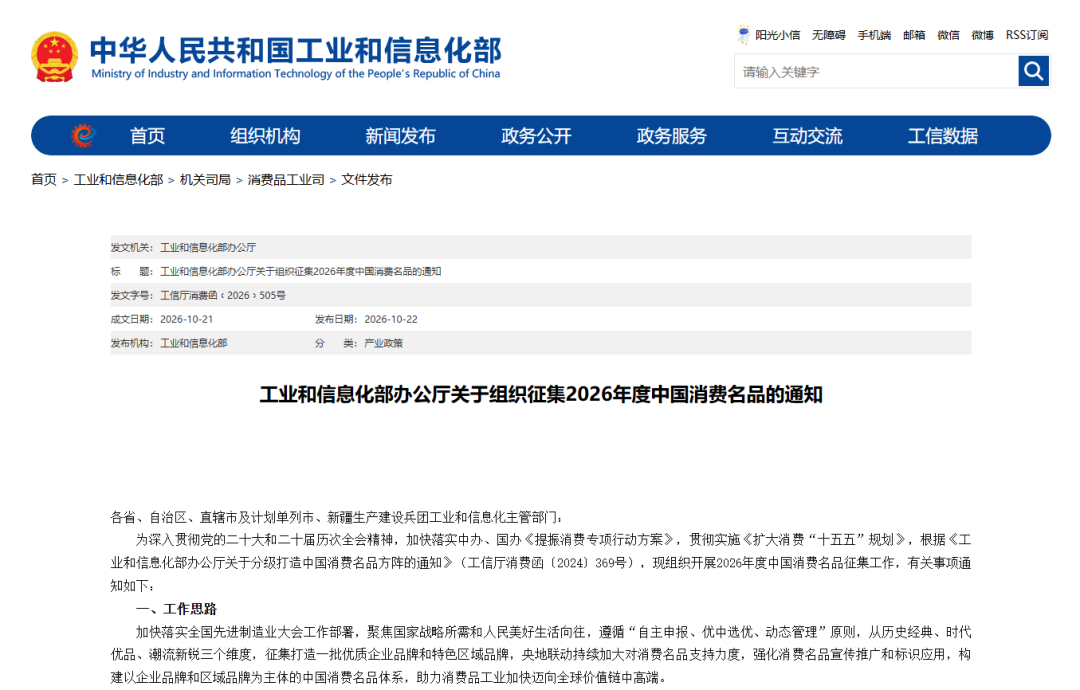The width and height of the screenshot is (1080, 690).
Task: Click the 阳光小信 robot mascot icon
Action: click(743, 34)
